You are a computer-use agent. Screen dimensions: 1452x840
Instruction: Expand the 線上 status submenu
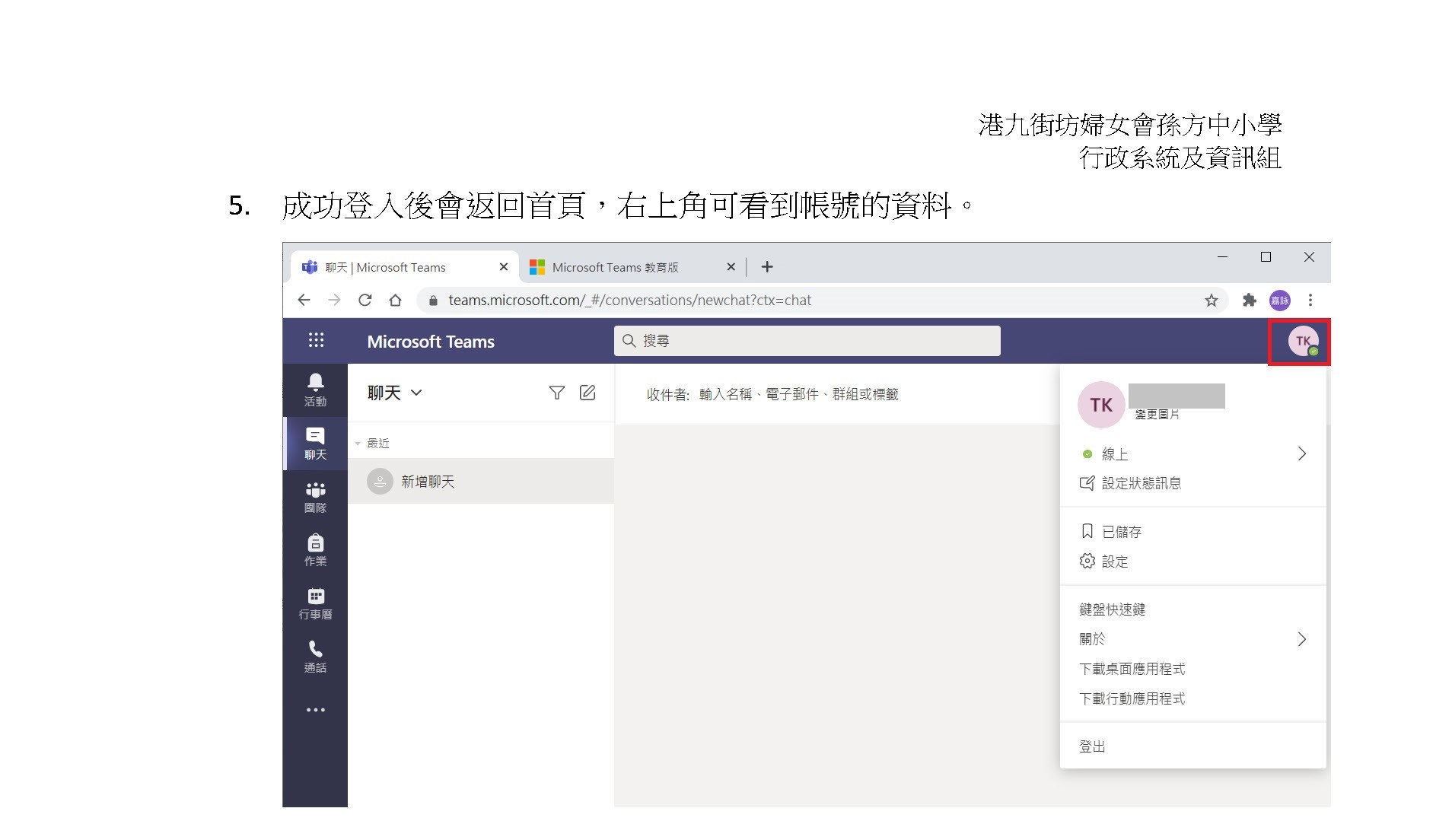pyautogui.click(x=1301, y=453)
